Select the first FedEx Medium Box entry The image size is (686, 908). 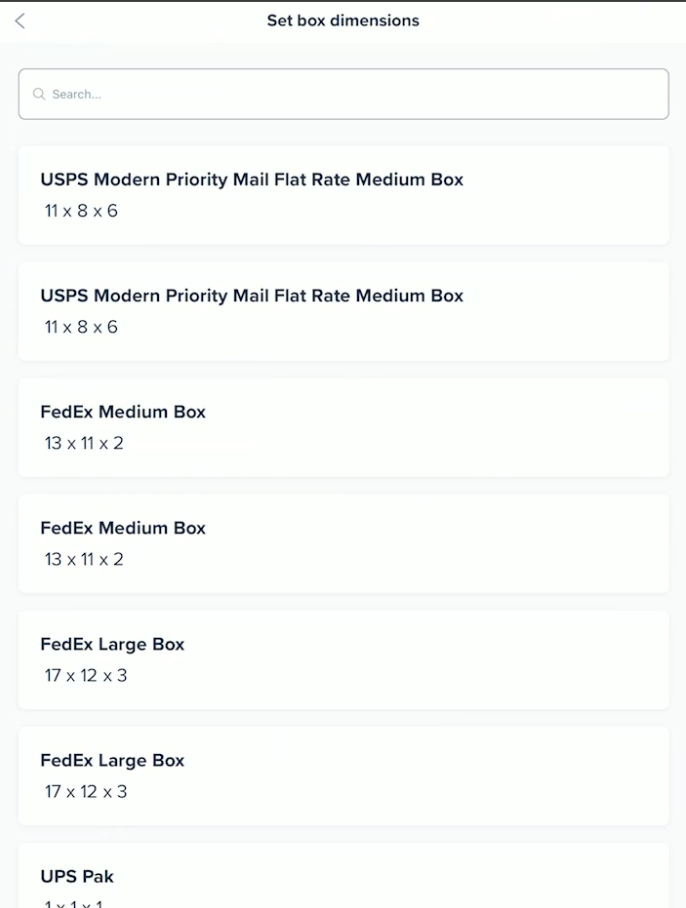pyautogui.click(x=123, y=412)
